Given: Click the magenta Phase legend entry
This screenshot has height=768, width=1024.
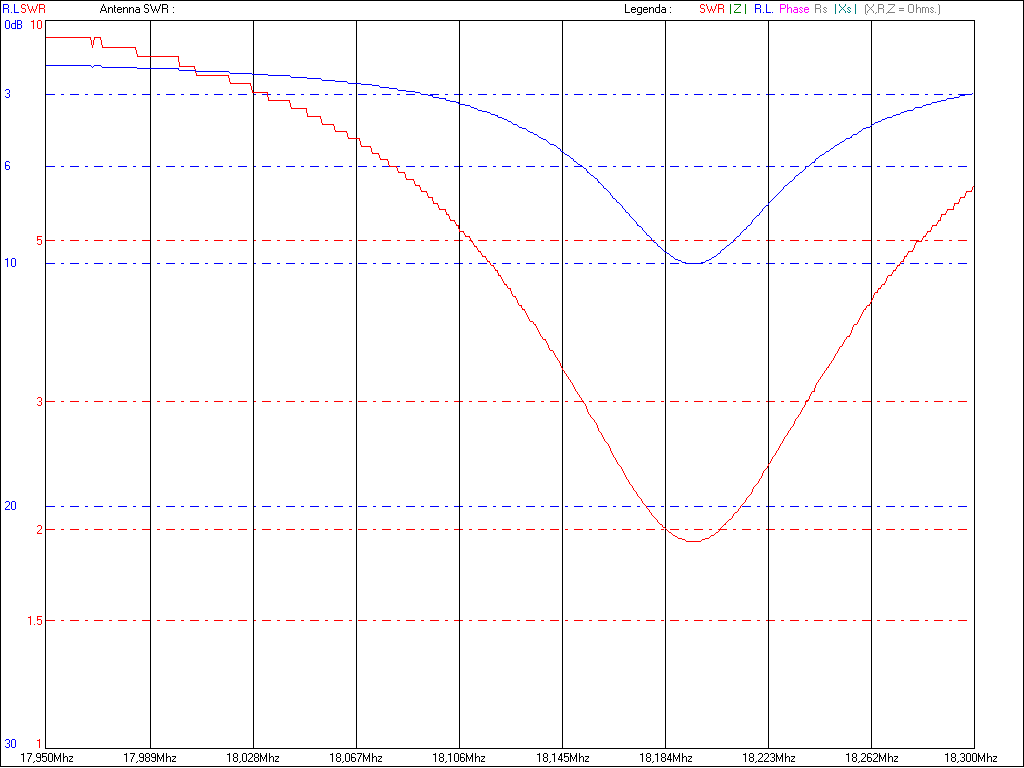Looking at the screenshot, I should pos(794,9).
